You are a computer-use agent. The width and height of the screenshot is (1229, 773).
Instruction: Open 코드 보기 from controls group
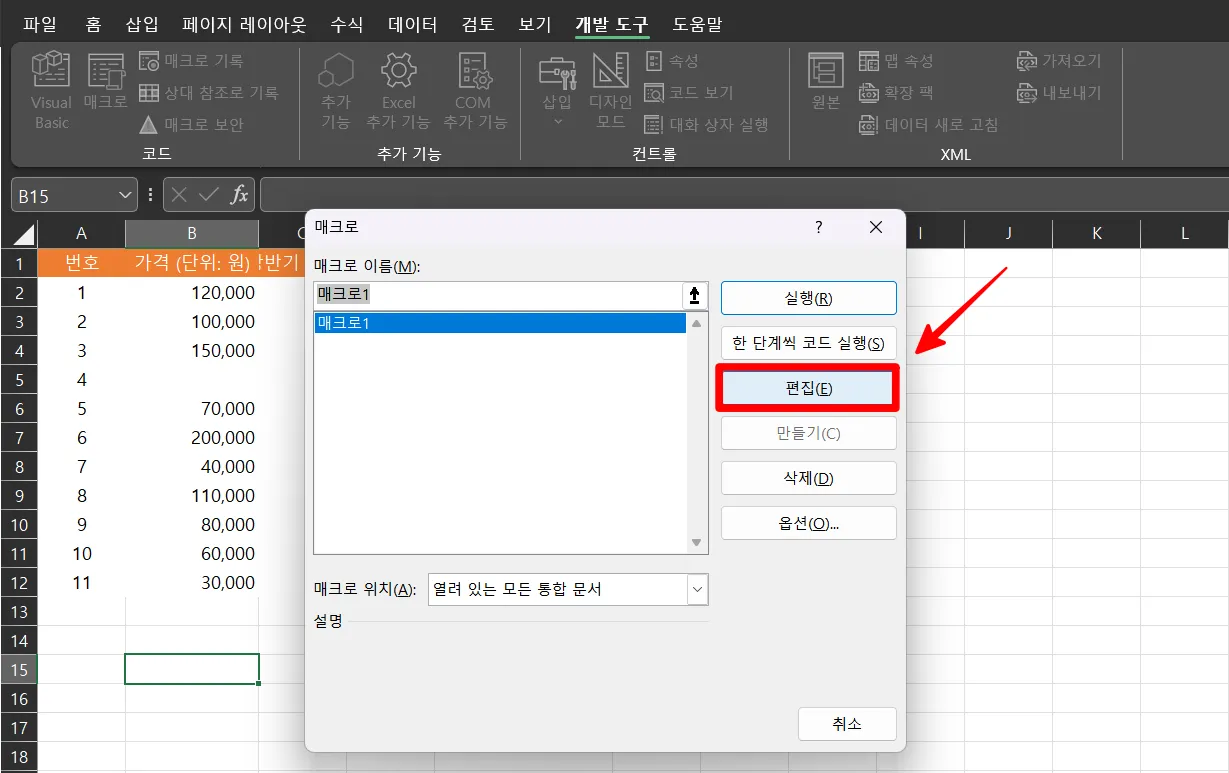click(677, 92)
